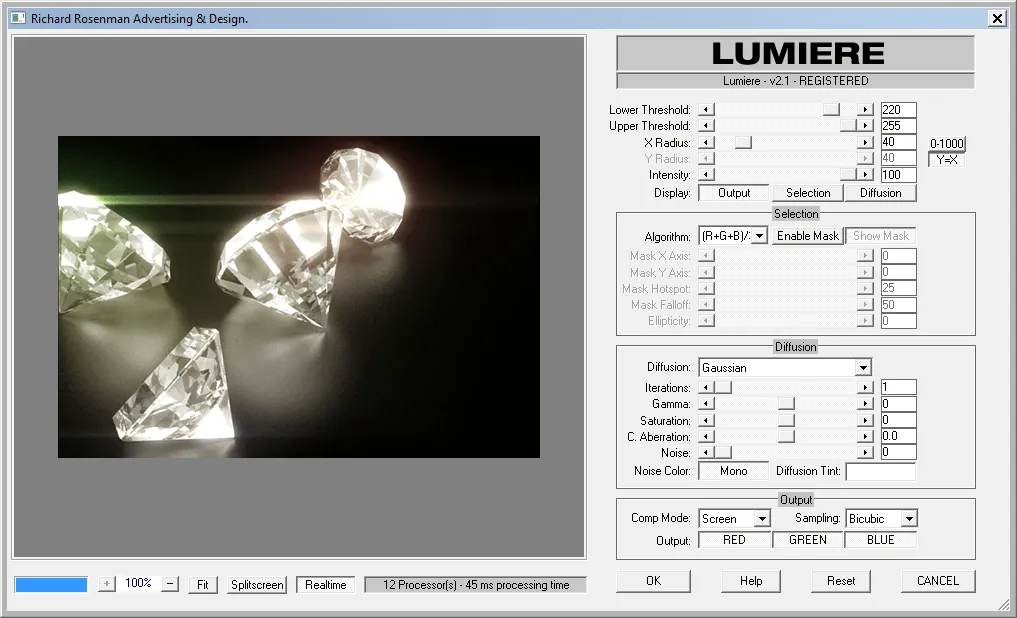Decrease X Radius using the left arrow
Image resolution: width=1017 pixels, height=618 pixels.
tap(705, 142)
